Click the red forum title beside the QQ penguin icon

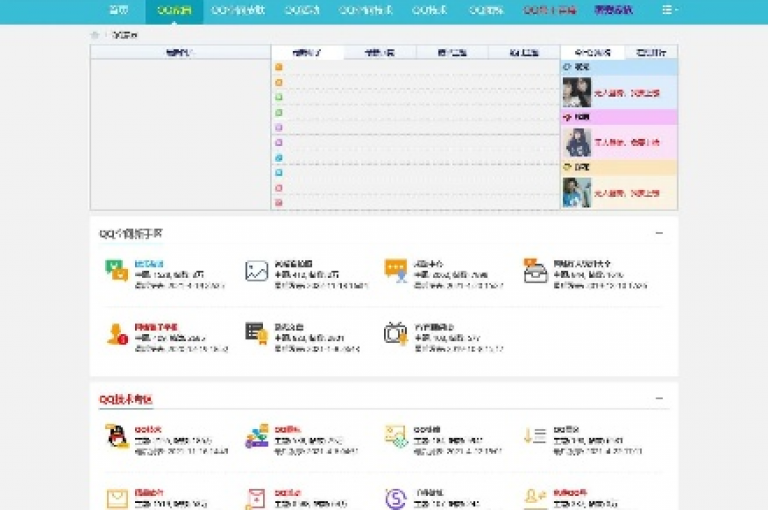click(148, 429)
